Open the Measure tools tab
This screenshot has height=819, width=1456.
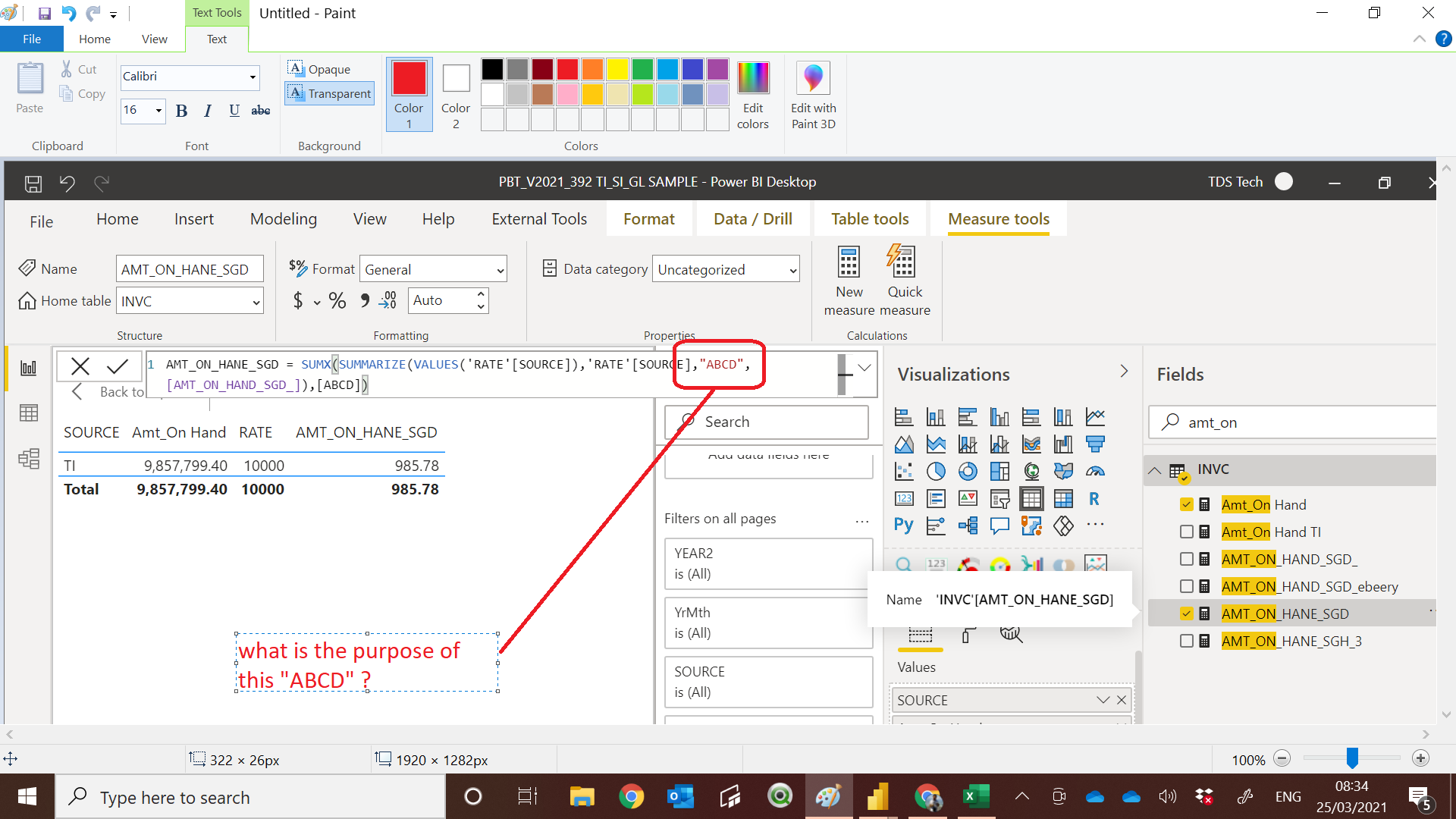[x=999, y=219]
